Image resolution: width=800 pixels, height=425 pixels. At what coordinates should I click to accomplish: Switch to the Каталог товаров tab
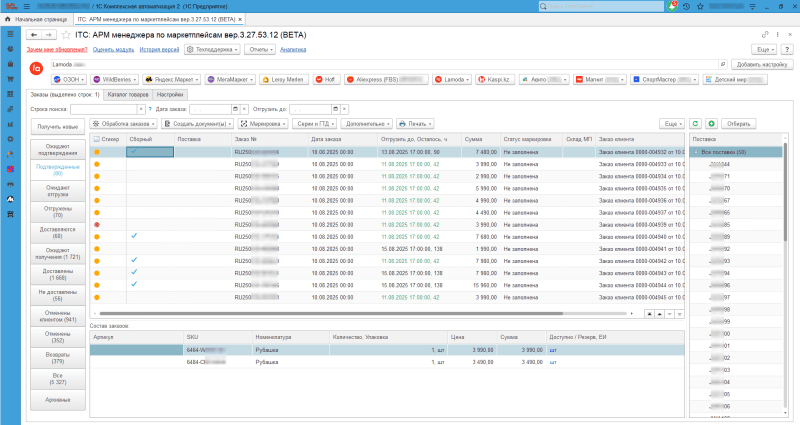[128, 94]
